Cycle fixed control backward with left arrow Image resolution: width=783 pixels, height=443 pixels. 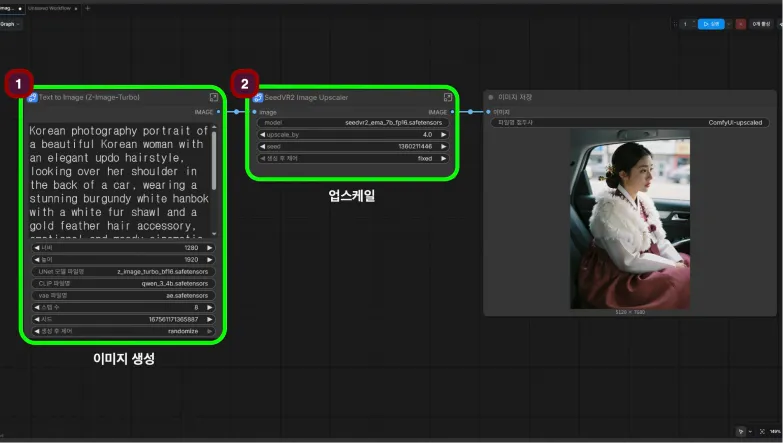[x=263, y=159]
